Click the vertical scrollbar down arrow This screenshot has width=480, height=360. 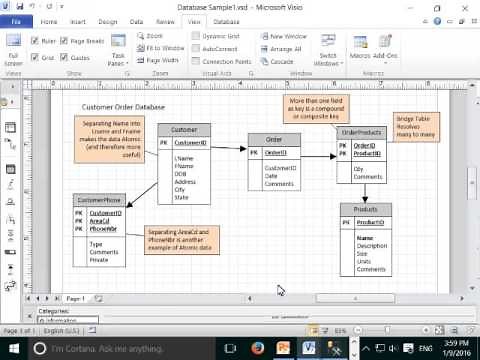click(x=472, y=288)
